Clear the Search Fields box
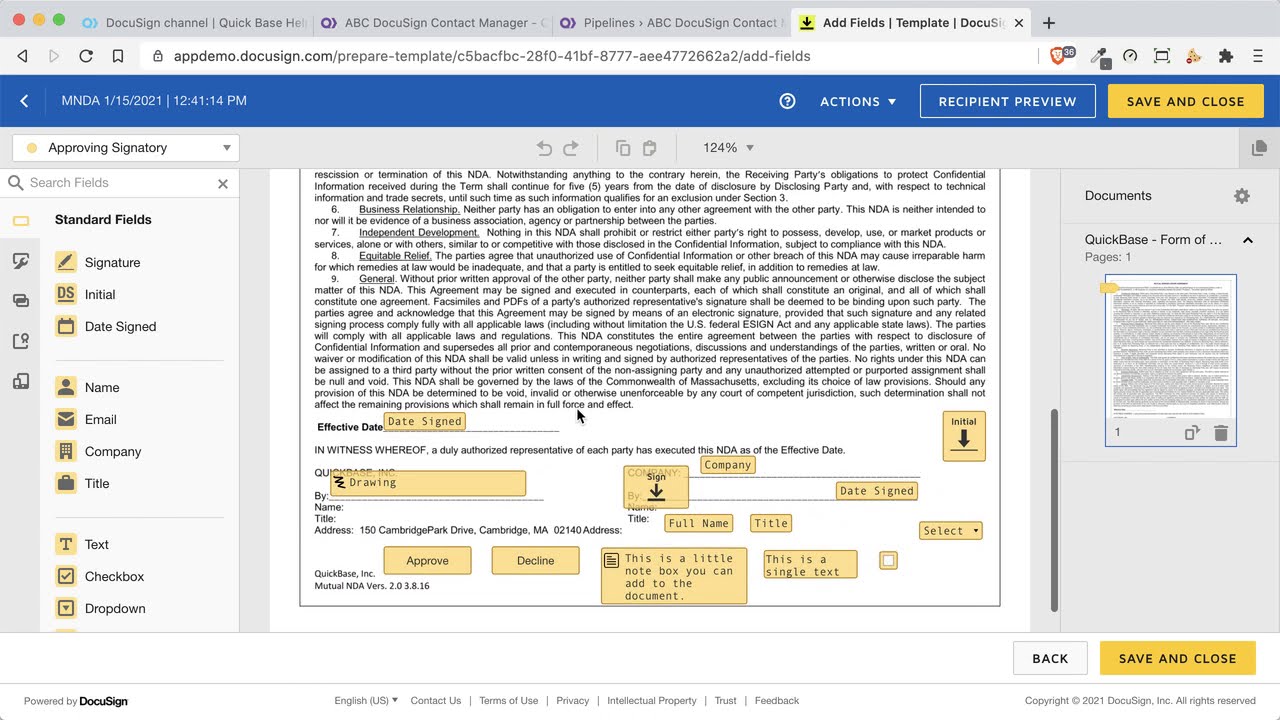 (223, 184)
